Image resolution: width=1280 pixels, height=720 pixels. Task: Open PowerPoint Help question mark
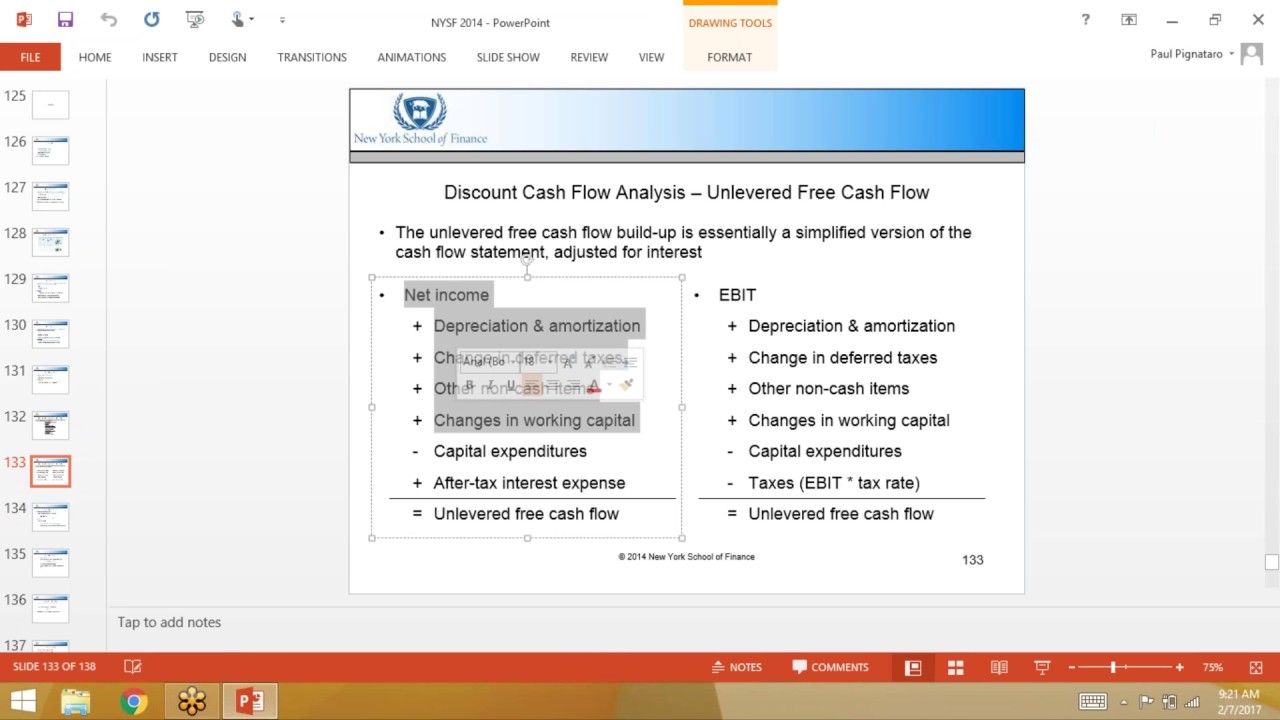(1086, 20)
